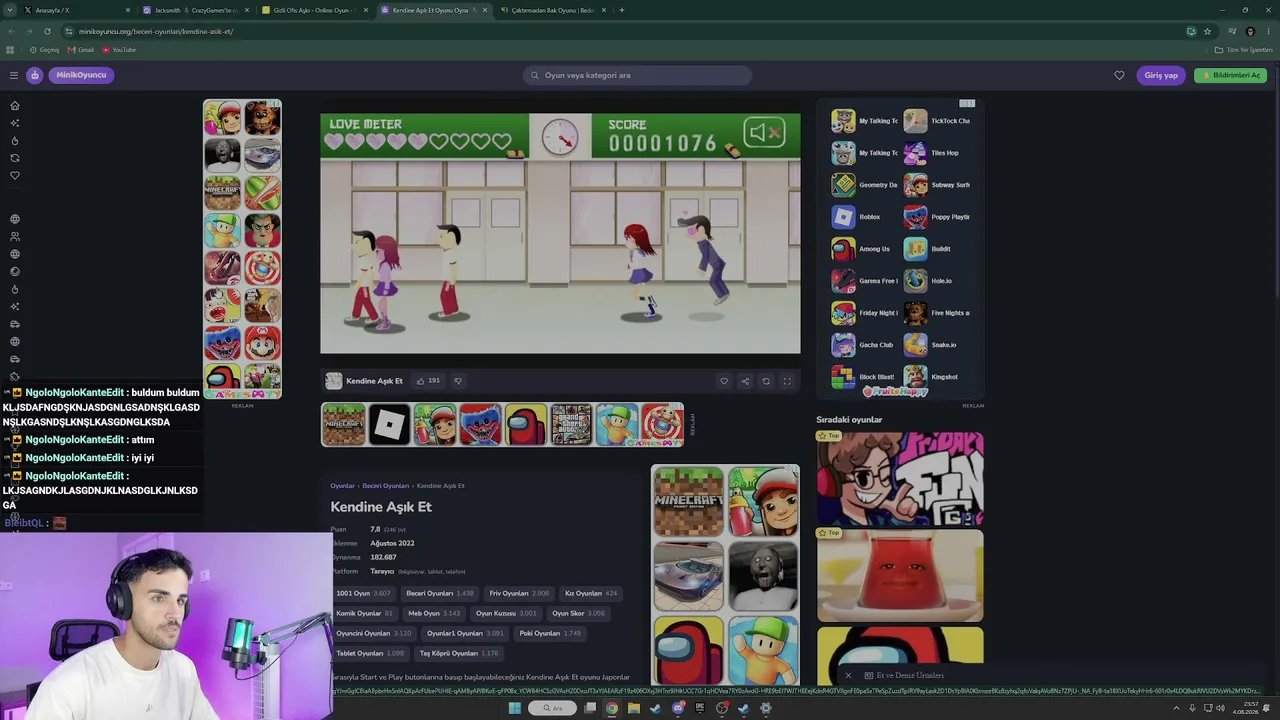This screenshot has width=1280, height=720.
Task: Reload the page in the browser toolbar
Action: 47,31
